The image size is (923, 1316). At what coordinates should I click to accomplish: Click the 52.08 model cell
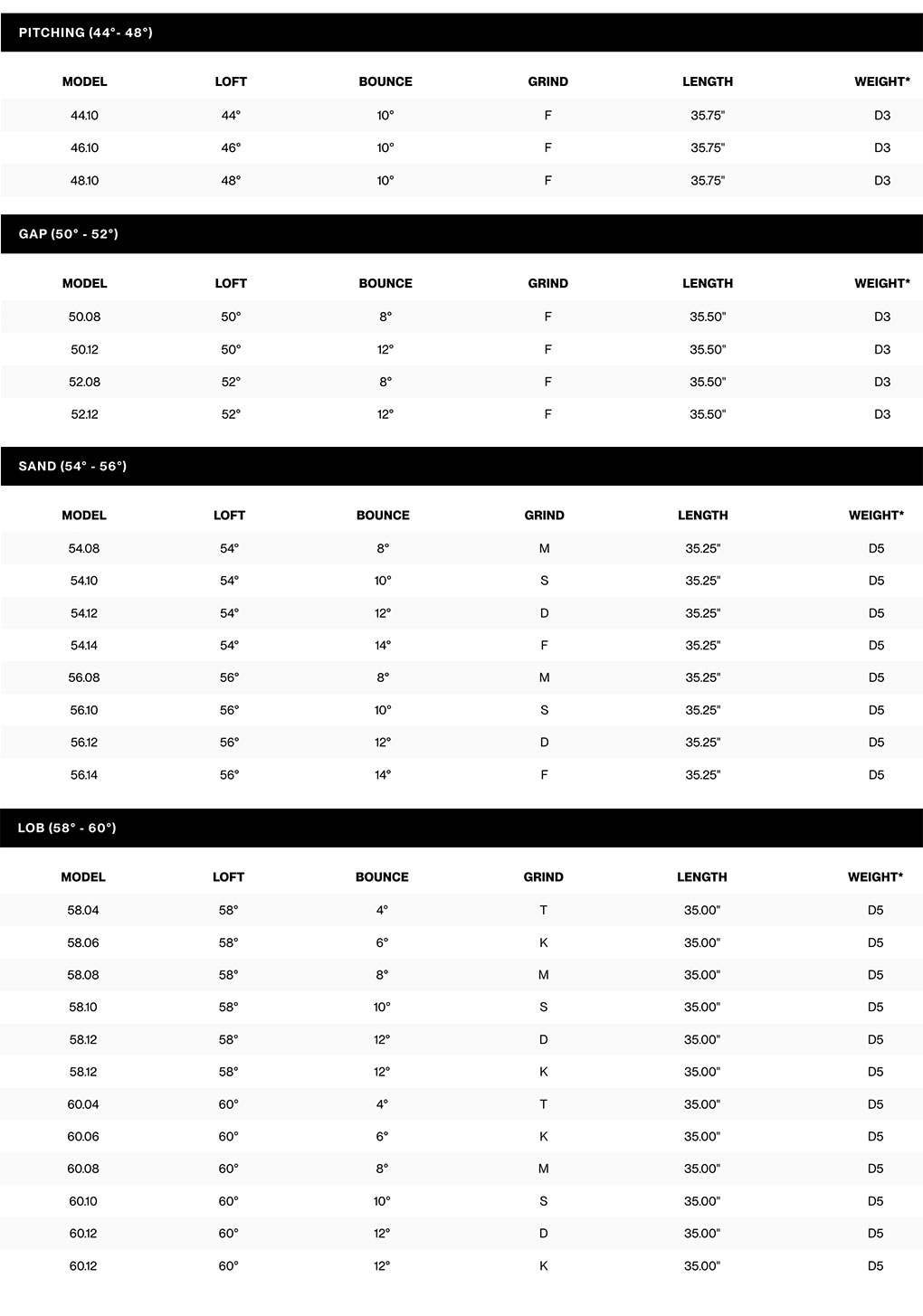pos(84,383)
